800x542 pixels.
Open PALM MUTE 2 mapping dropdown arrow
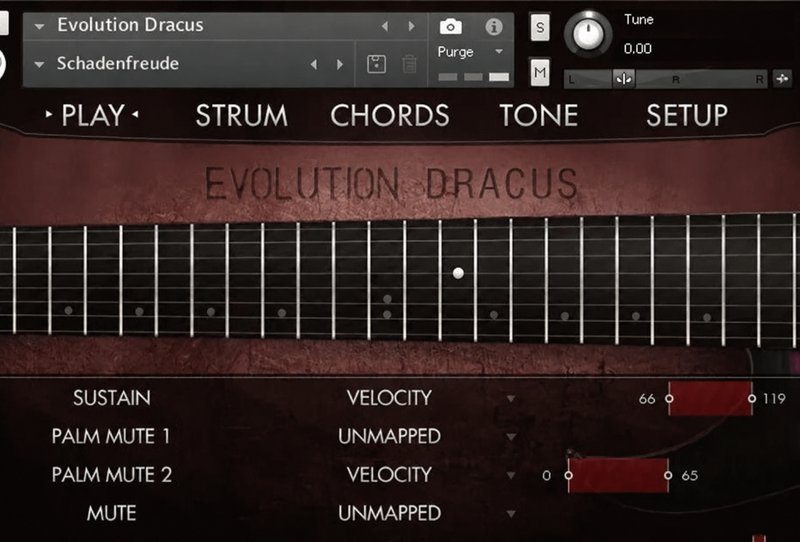pos(511,476)
